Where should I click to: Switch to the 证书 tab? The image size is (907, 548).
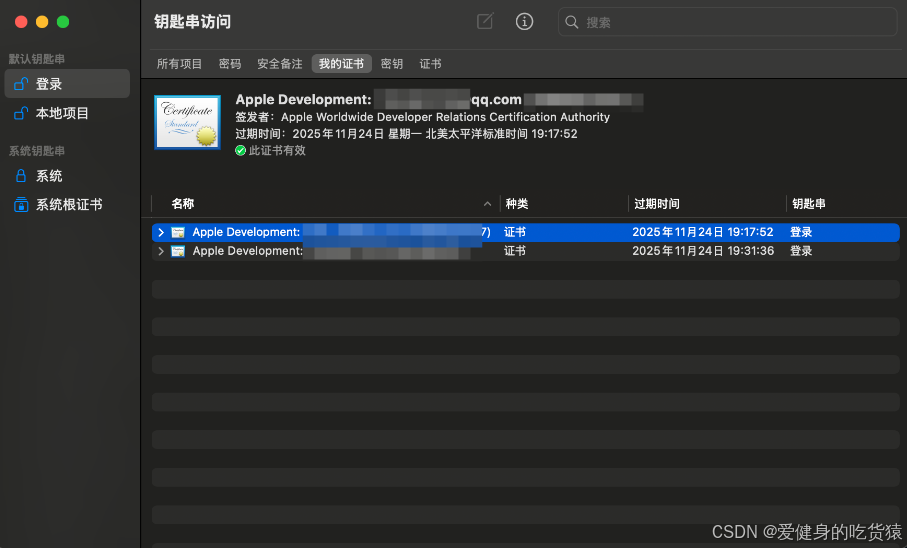coord(430,64)
